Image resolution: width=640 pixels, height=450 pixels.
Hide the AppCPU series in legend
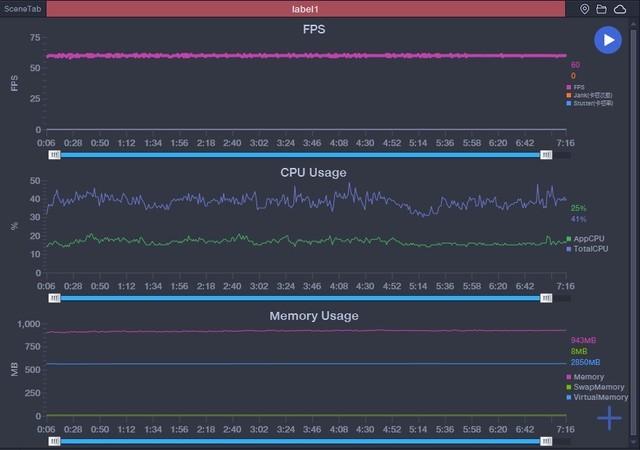(x=585, y=238)
